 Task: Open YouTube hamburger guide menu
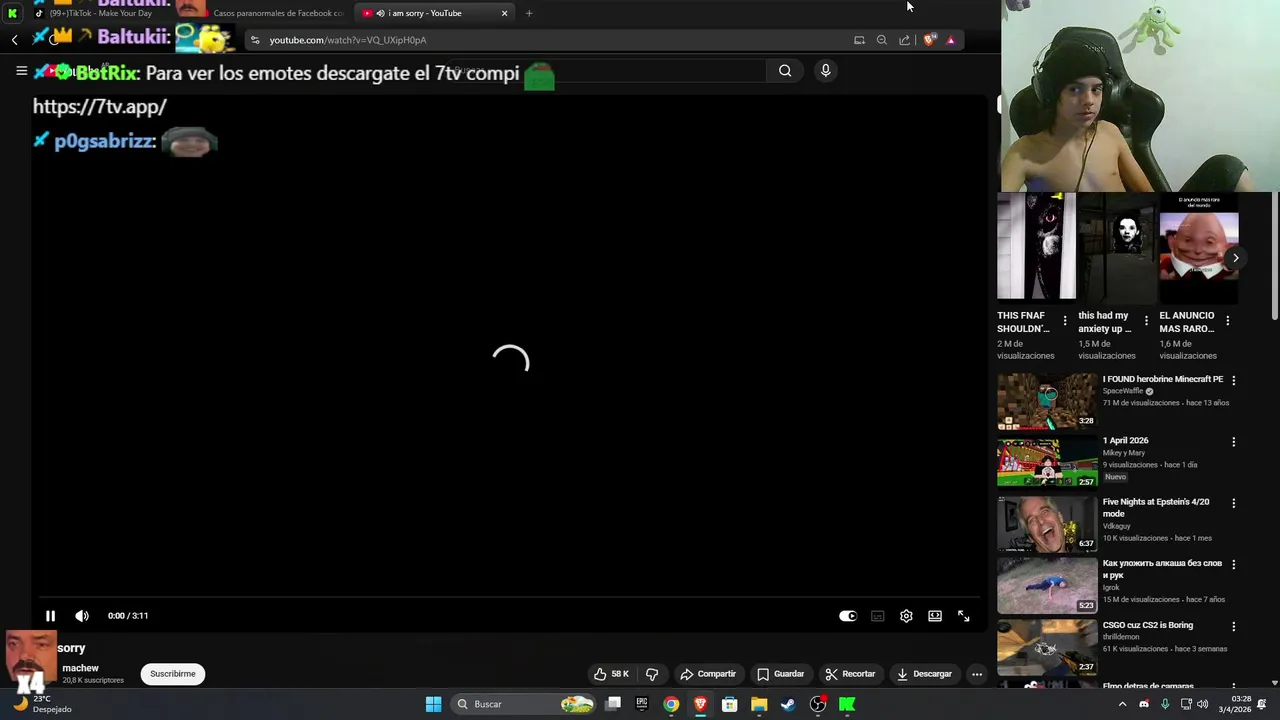[21, 70]
